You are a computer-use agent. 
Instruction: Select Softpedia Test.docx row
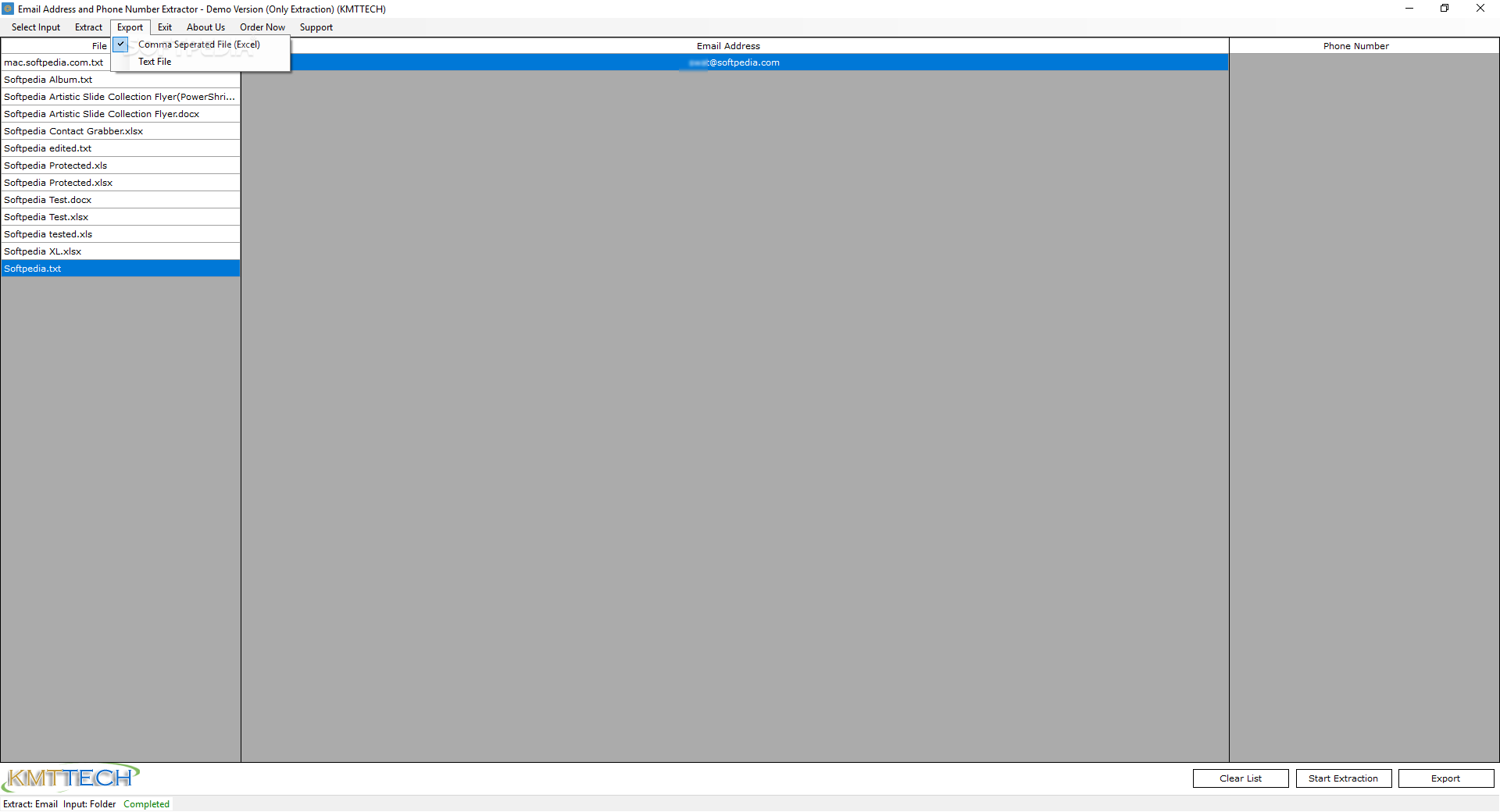(x=120, y=200)
